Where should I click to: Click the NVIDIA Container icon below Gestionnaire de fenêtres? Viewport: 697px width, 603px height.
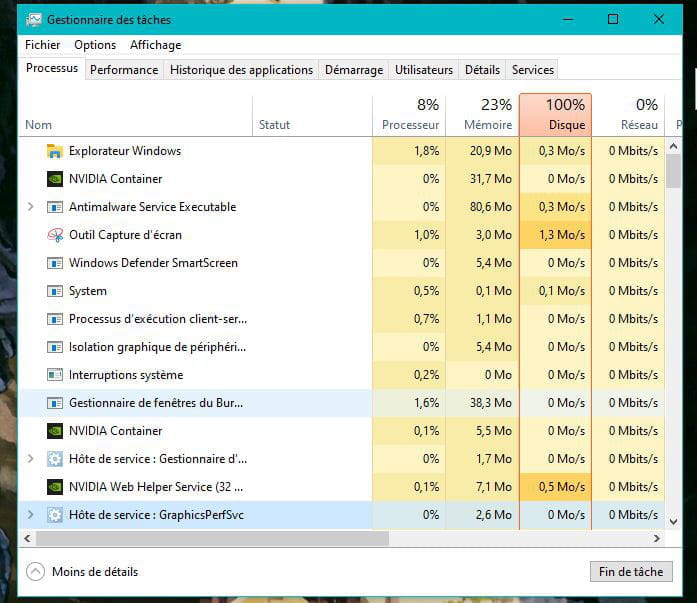pyautogui.click(x=55, y=431)
